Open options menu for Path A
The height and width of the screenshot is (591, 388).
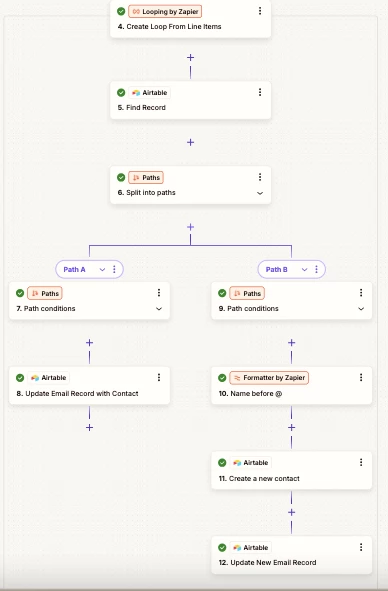tap(114, 269)
